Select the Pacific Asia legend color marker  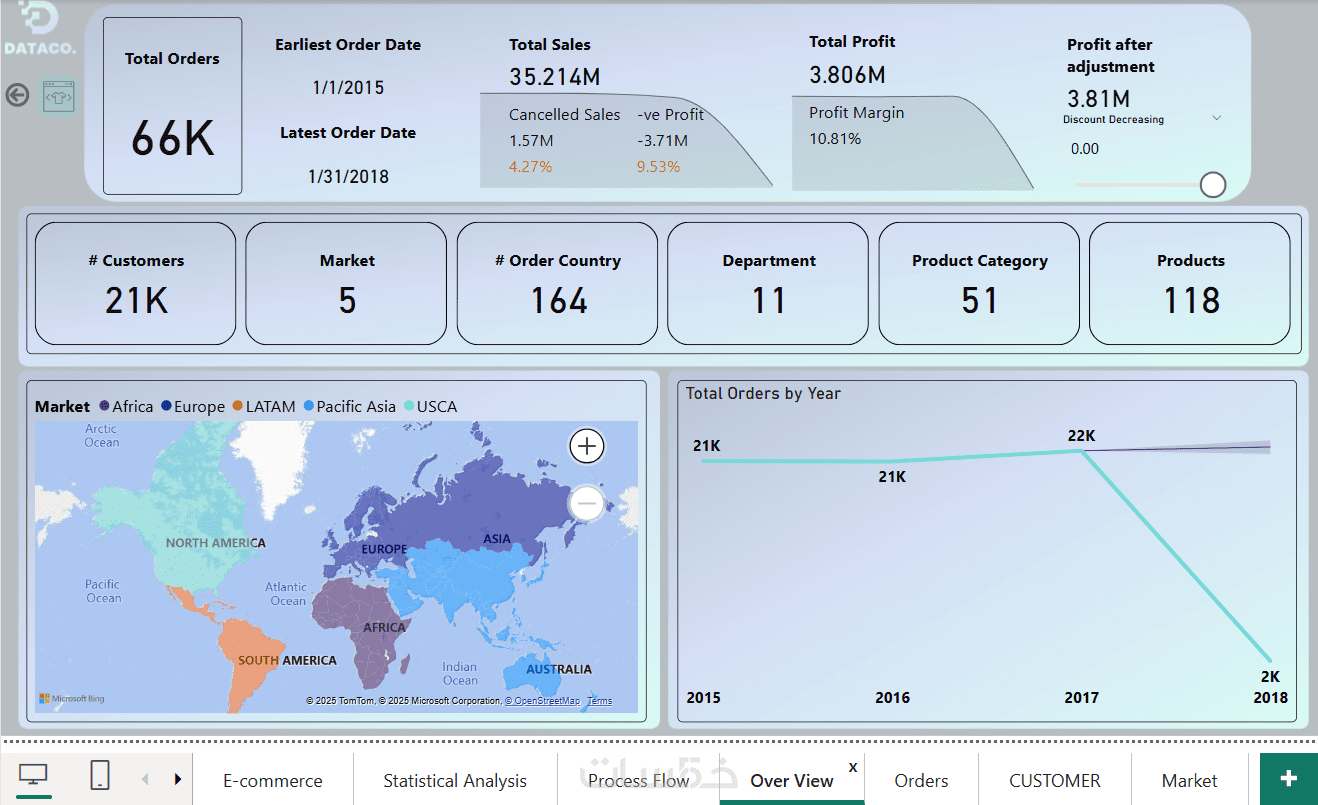coord(309,407)
